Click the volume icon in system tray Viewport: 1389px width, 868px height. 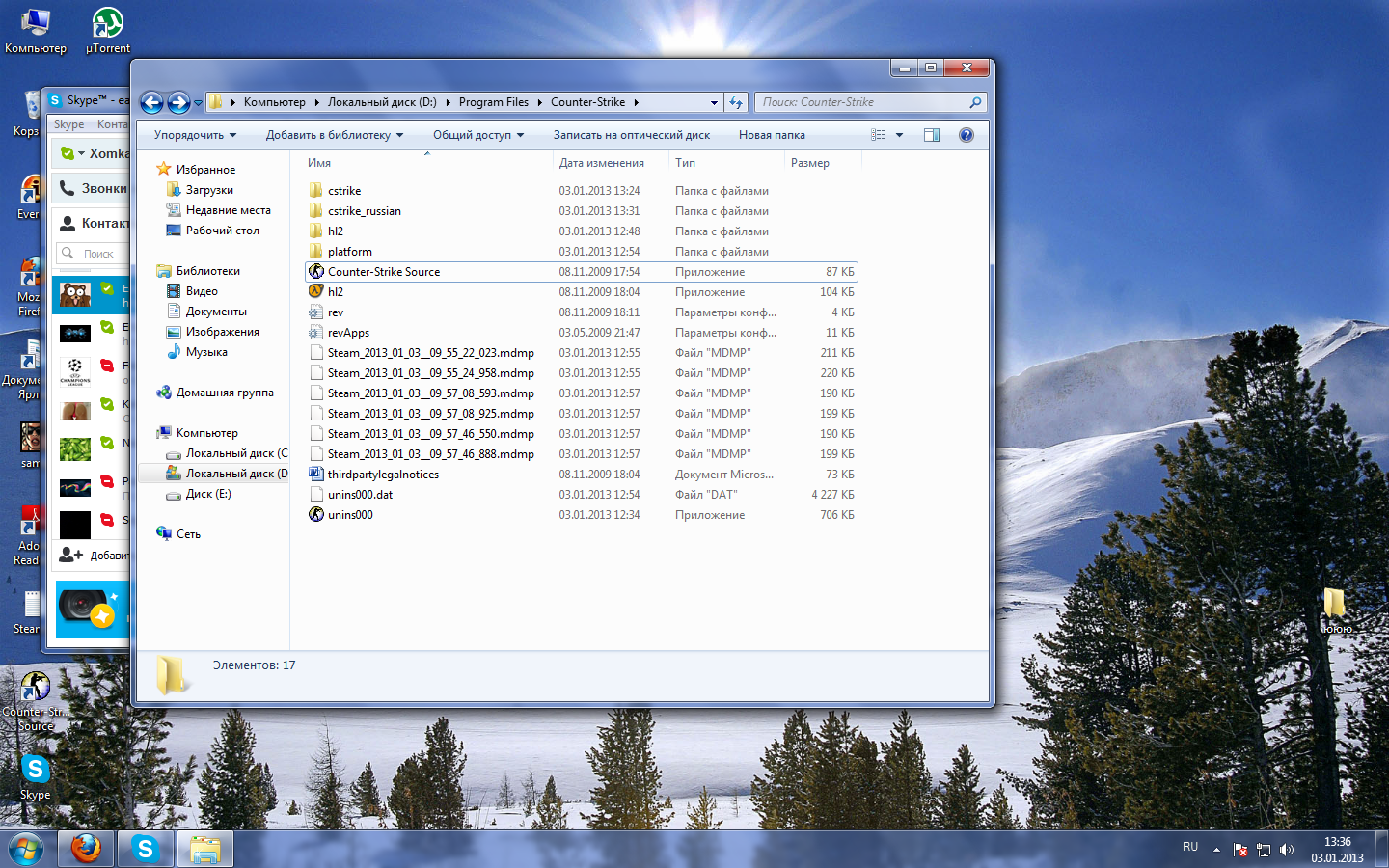coord(1286,850)
